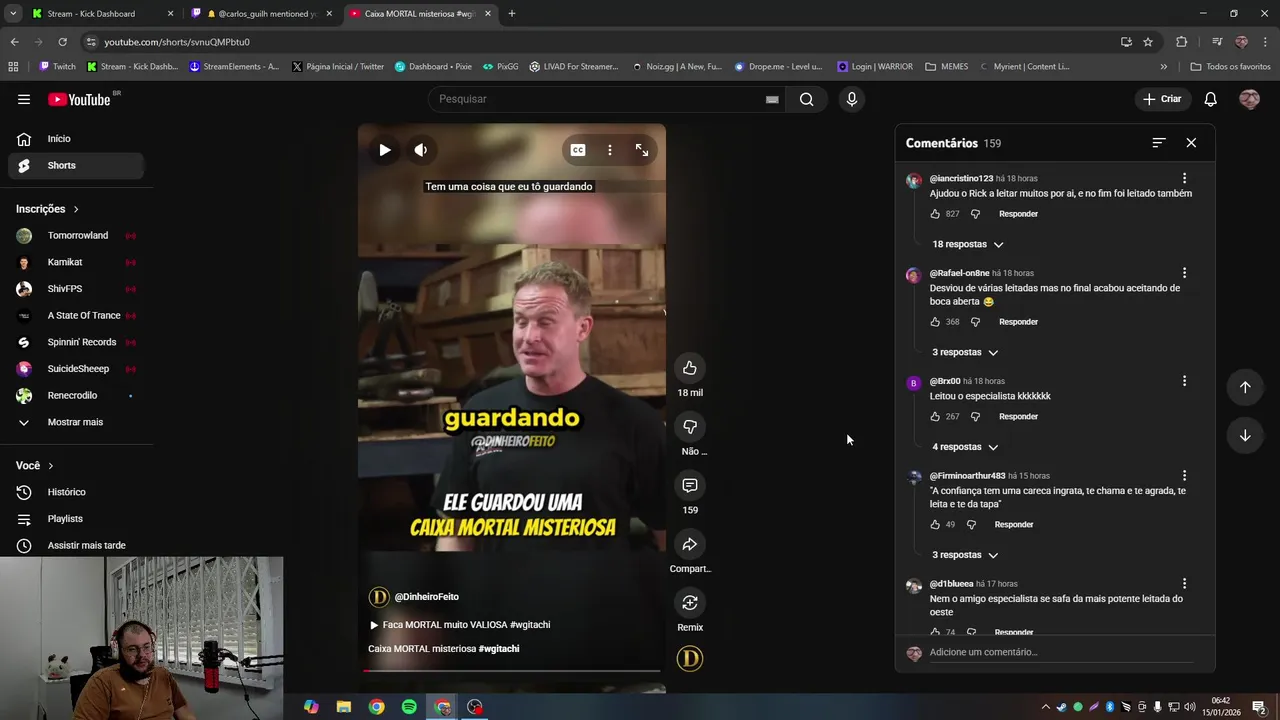Image resolution: width=1280 pixels, height=720 pixels.
Task: Open the YouTube account avatar menu
Action: coord(1249,99)
